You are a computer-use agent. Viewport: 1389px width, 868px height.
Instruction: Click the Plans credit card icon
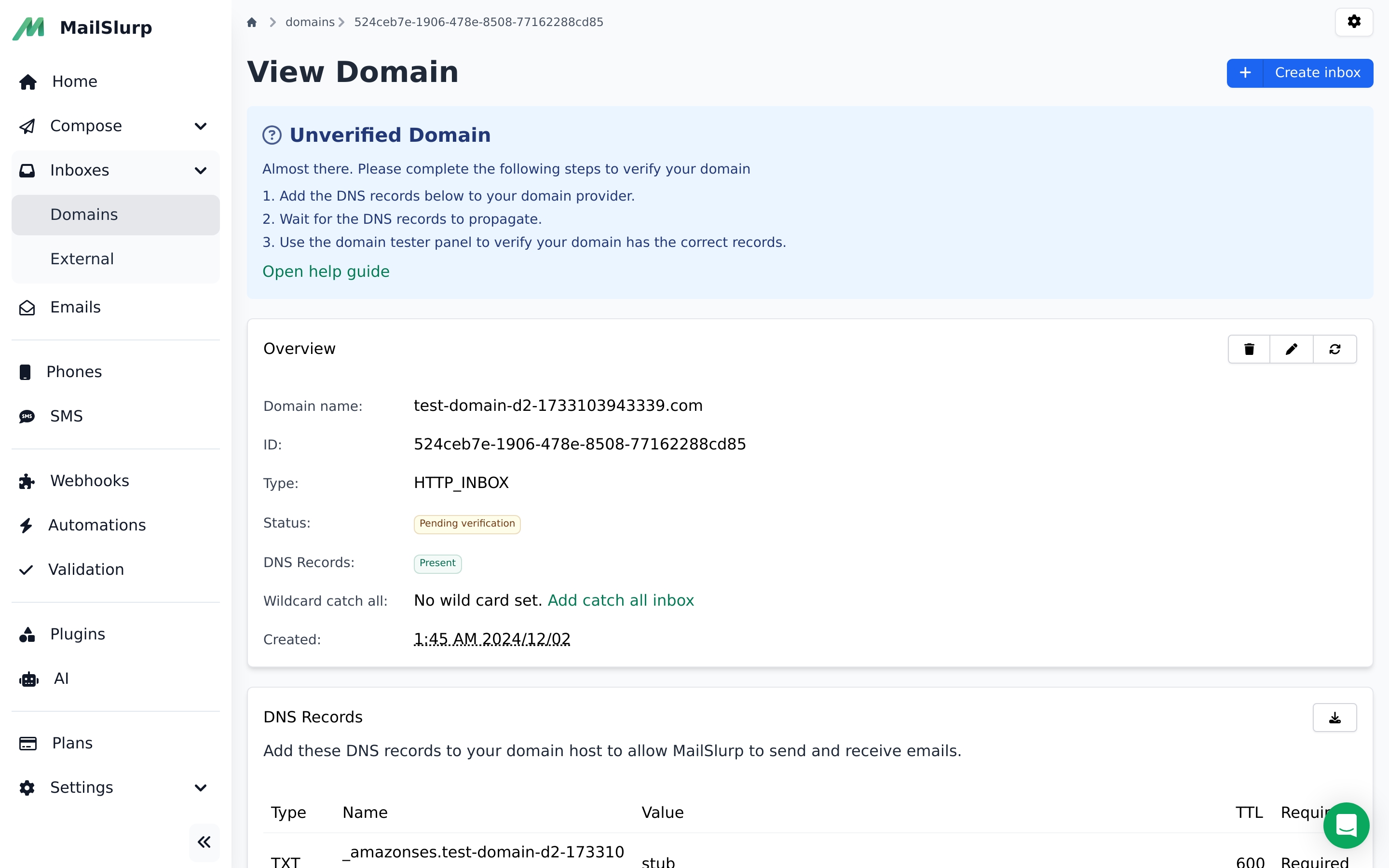point(27,744)
